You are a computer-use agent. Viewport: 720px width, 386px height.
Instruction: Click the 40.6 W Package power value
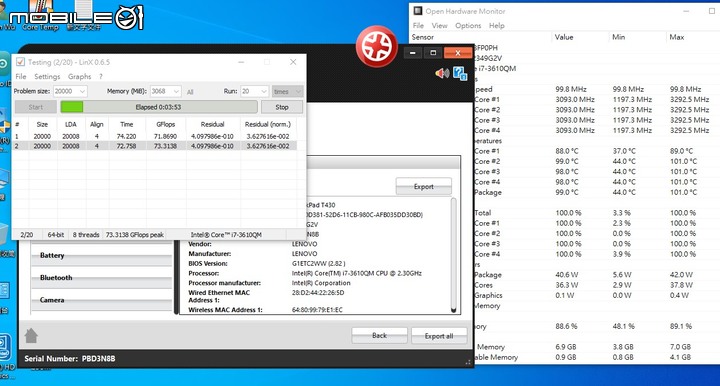[x=567, y=275]
